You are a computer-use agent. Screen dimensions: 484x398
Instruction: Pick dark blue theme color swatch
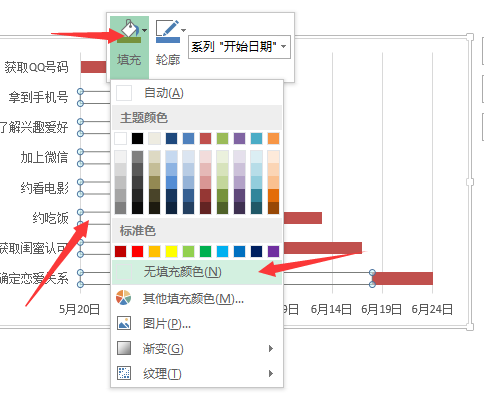(171, 138)
